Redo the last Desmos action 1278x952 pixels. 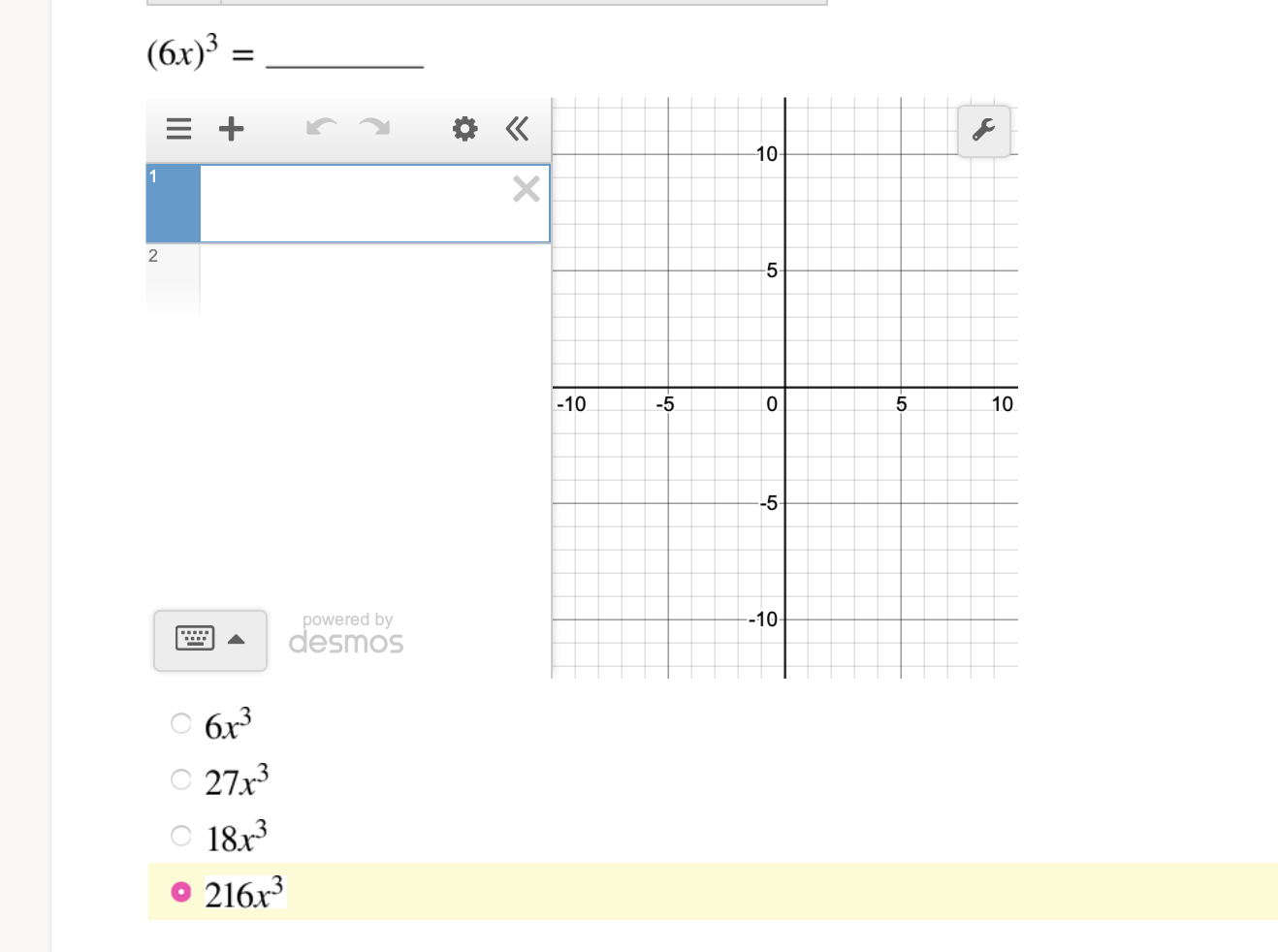coord(374,127)
